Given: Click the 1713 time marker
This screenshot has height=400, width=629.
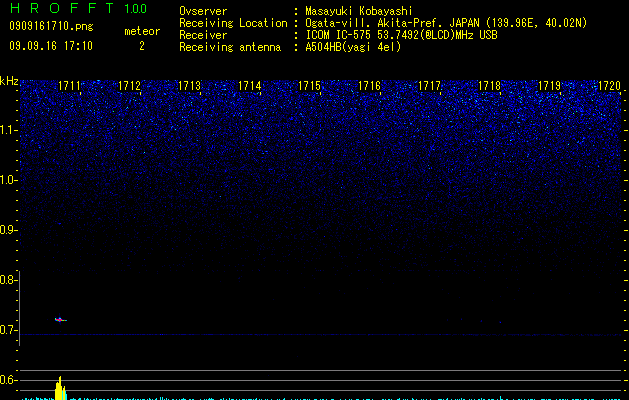Looking at the screenshot, I should point(189,85).
